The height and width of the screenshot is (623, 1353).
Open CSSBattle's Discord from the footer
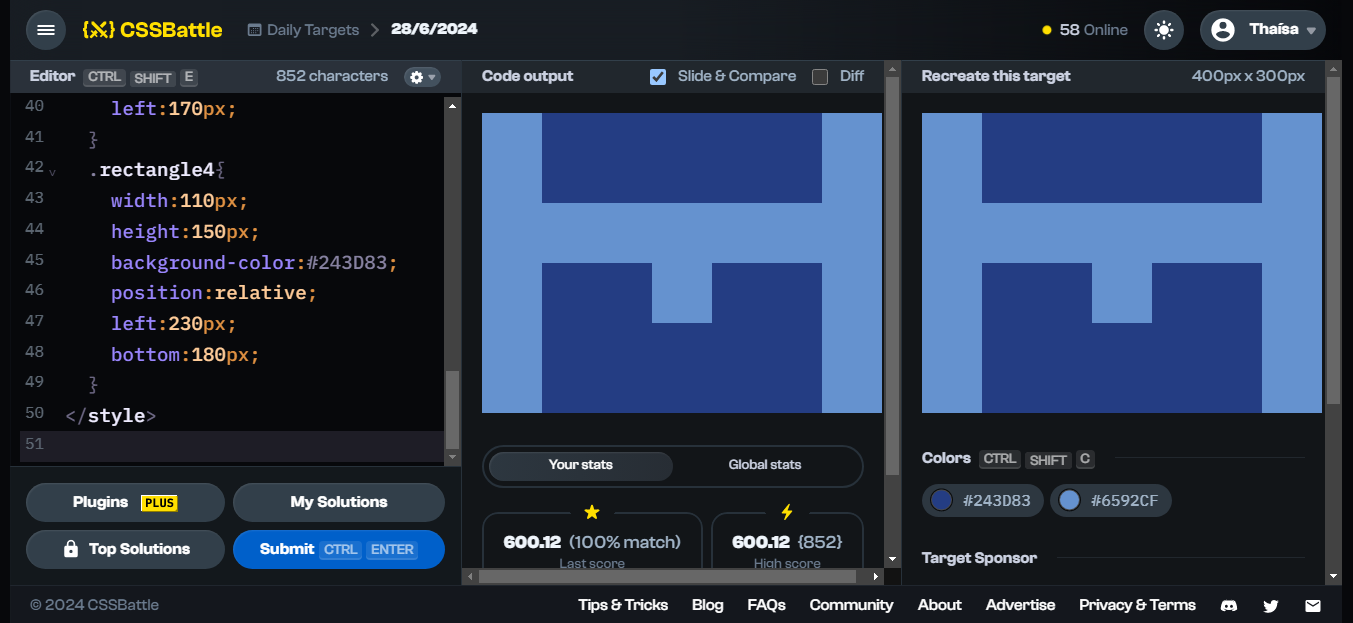pos(1228,605)
